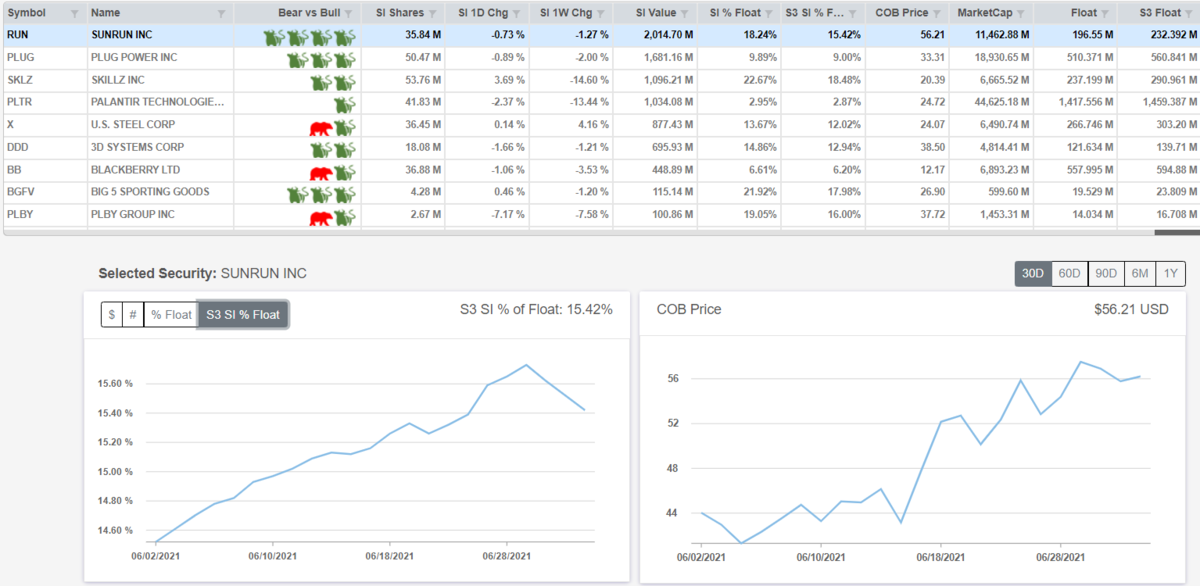Click the SI 1W Chg filter icon
The image size is (1200, 586).
600,14
